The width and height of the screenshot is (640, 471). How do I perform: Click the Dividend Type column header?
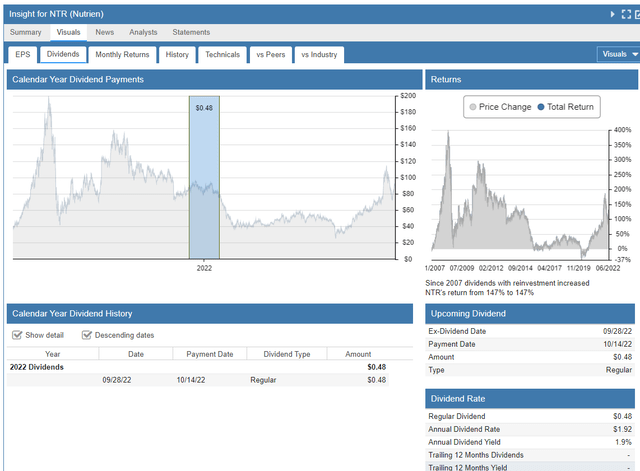287,354
